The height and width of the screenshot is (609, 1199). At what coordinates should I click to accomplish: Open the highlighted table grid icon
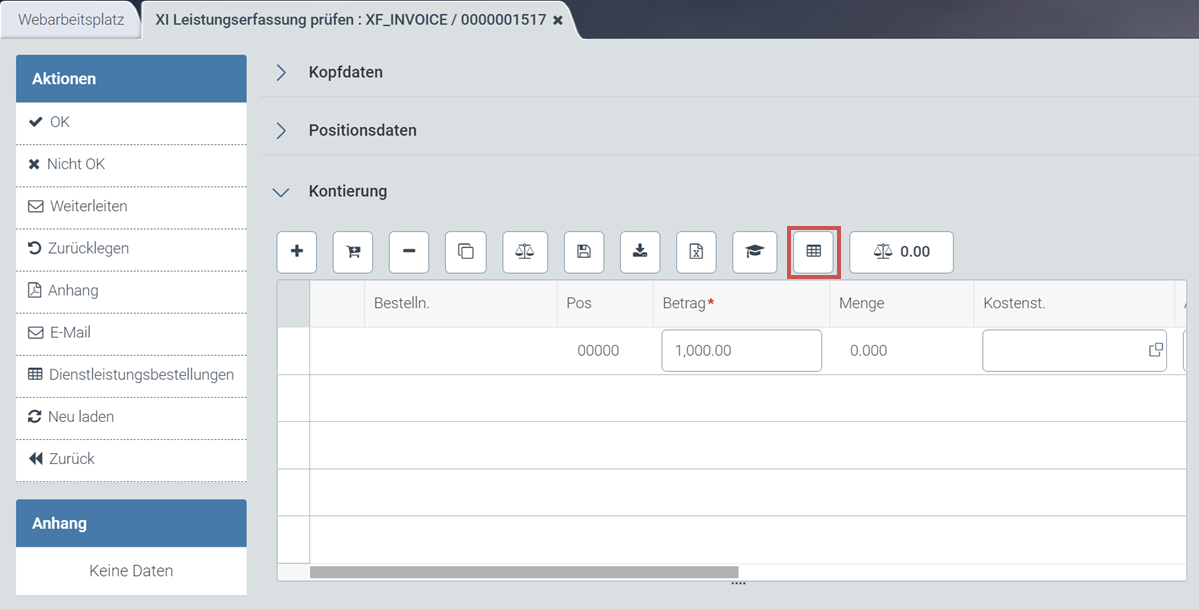click(x=813, y=252)
